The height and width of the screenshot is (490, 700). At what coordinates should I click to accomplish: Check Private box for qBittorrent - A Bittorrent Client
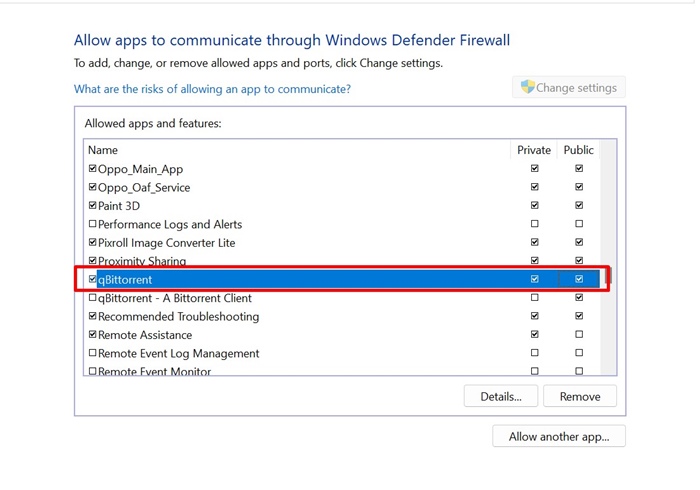(x=534, y=298)
